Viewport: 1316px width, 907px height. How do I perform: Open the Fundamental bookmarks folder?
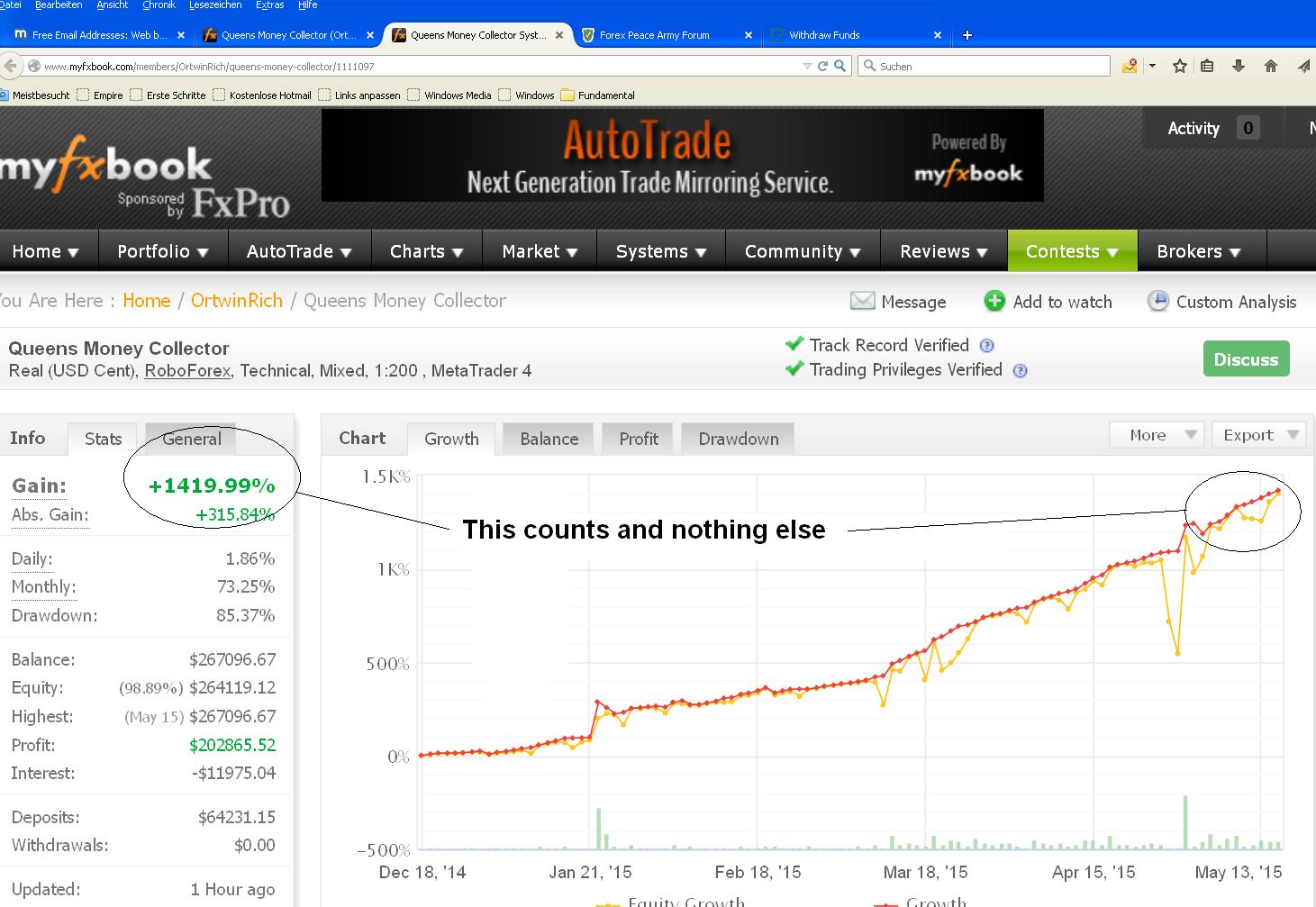tap(598, 95)
